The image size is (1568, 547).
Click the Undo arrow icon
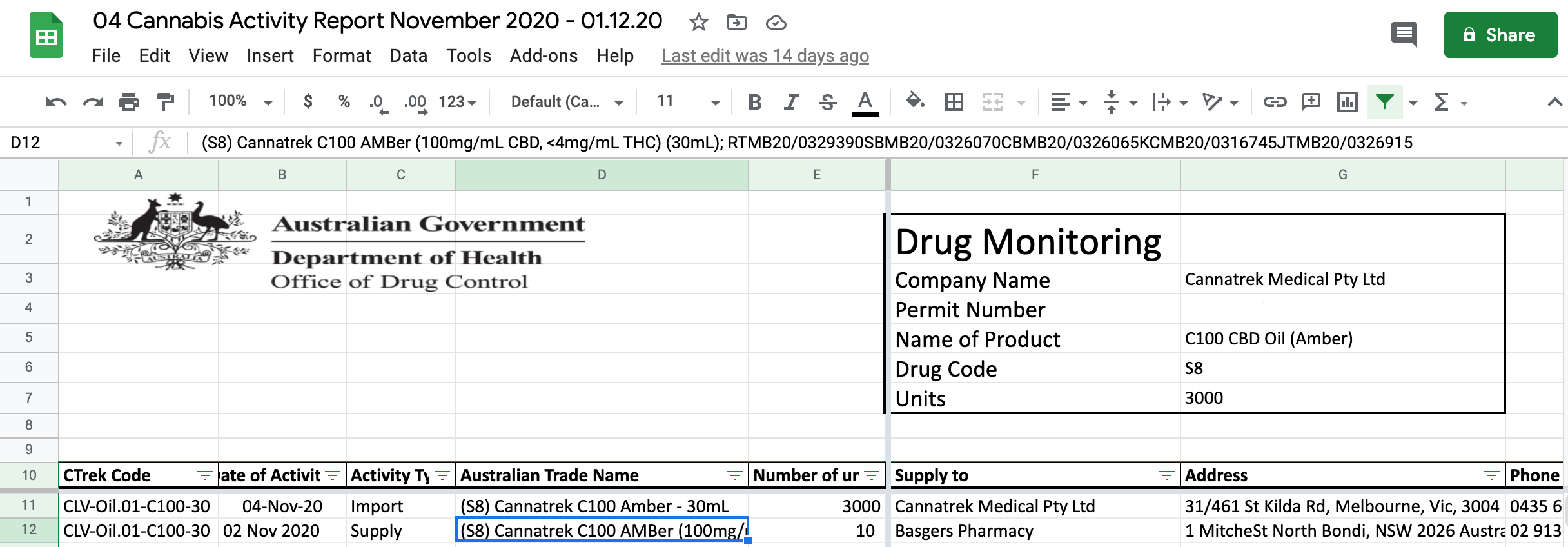tap(56, 102)
